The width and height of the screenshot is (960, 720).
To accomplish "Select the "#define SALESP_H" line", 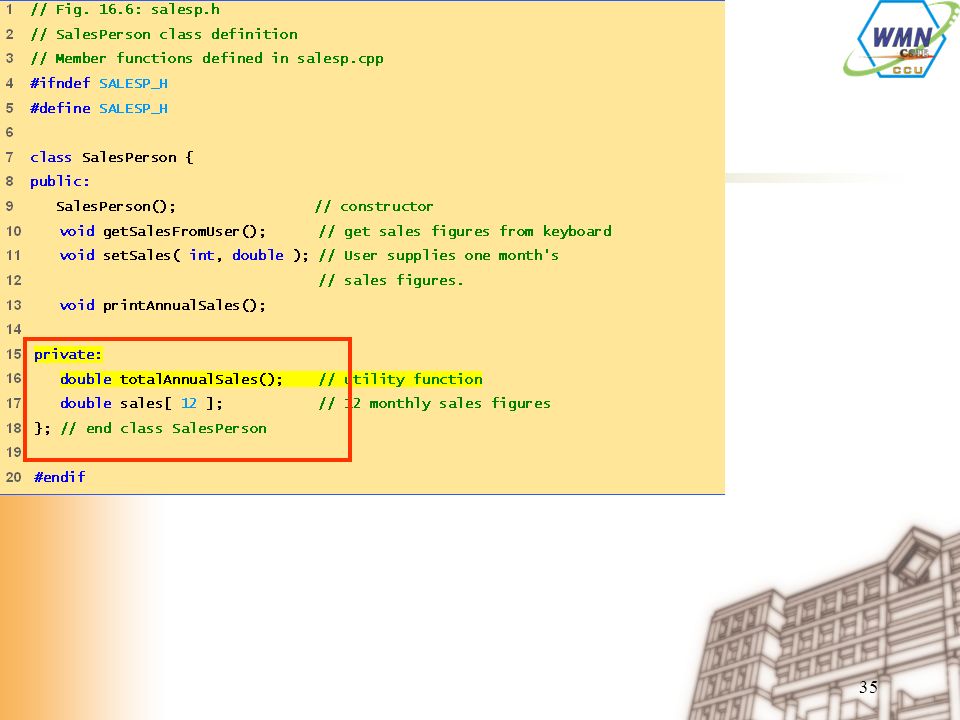I will [99, 108].
